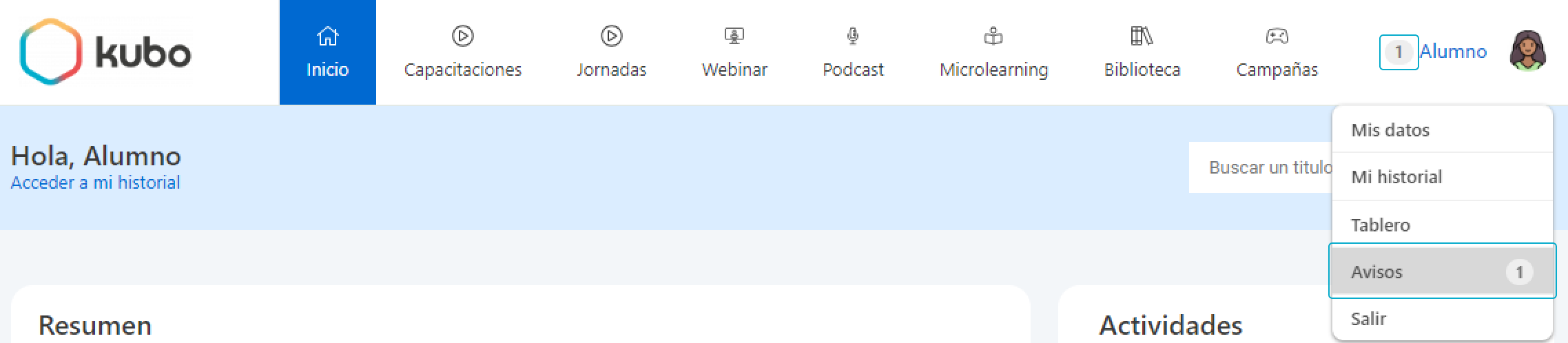
Task: Click the Campañas game controller icon
Action: click(1277, 36)
